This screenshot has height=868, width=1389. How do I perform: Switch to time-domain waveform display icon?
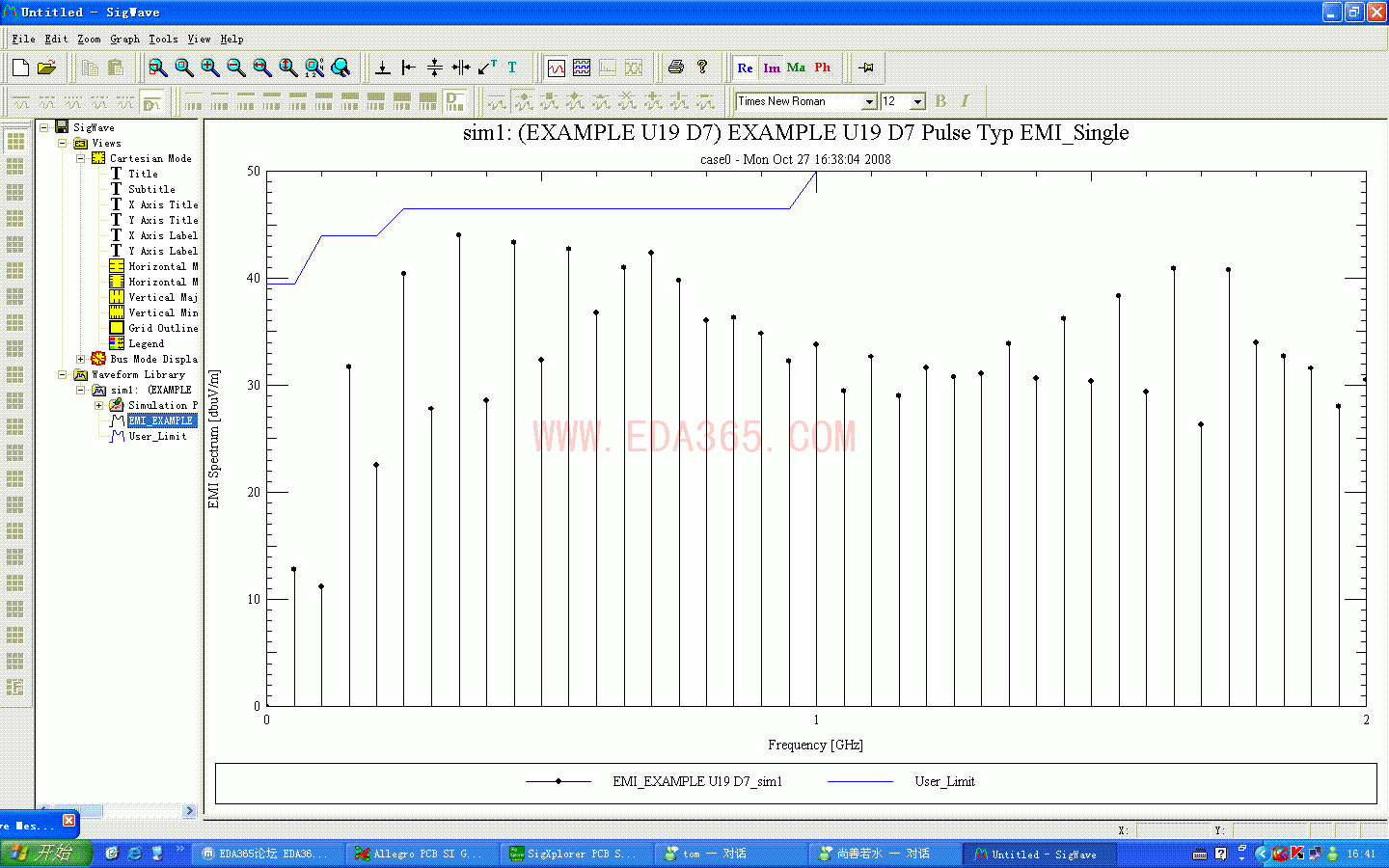557,68
